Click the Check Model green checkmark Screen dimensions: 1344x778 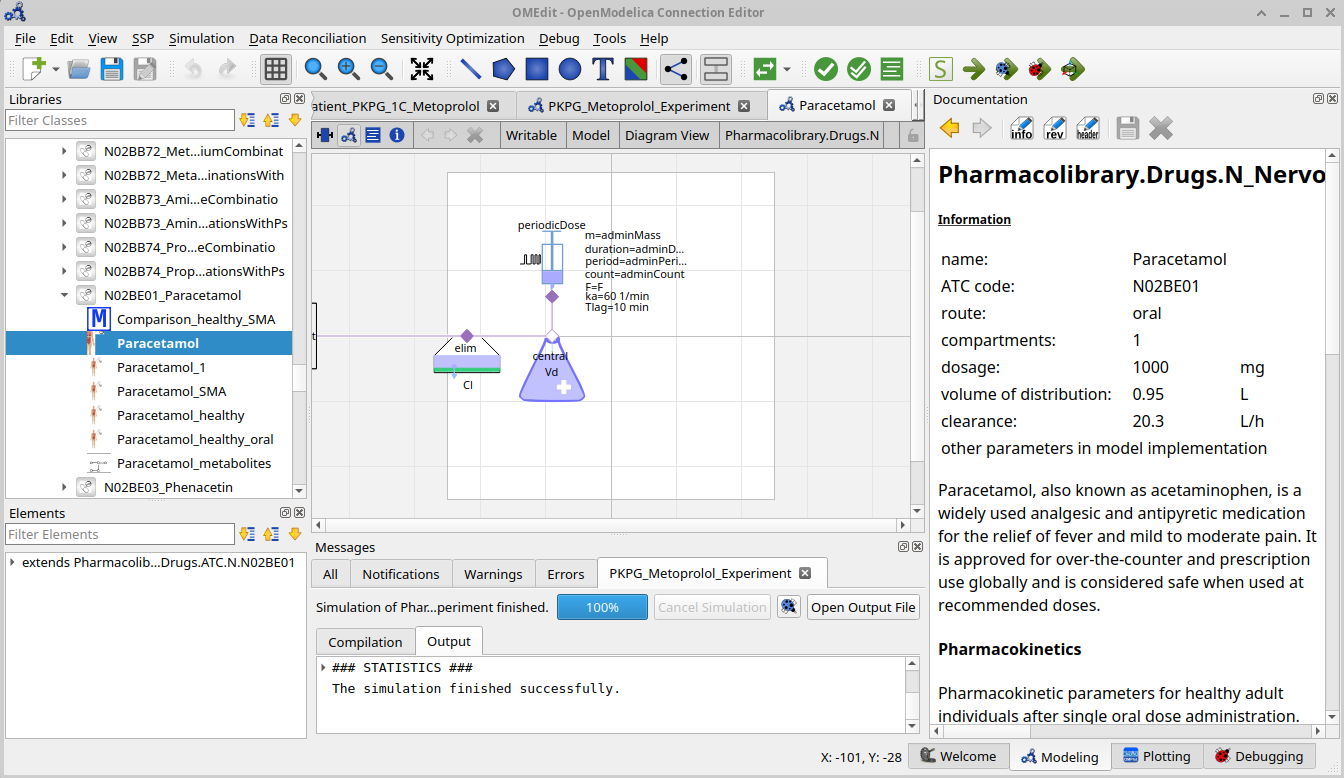click(x=826, y=69)
